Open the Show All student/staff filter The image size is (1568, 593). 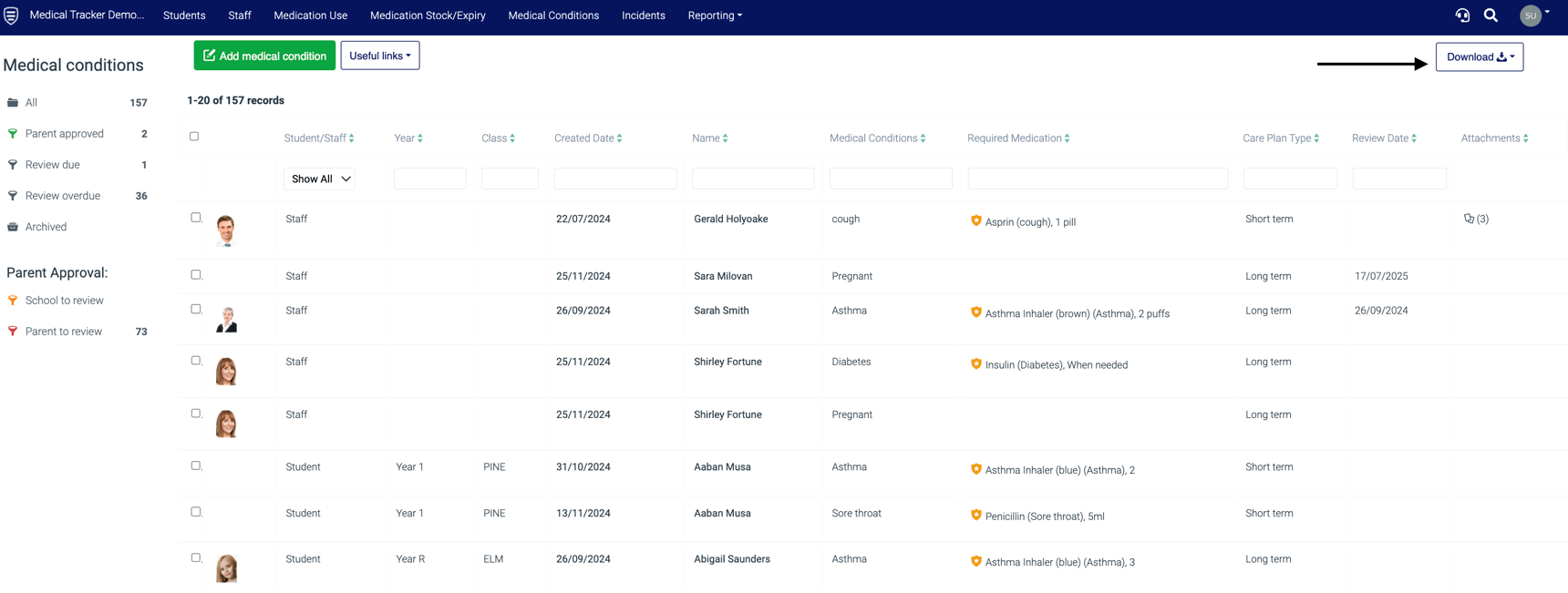point(320,179)
